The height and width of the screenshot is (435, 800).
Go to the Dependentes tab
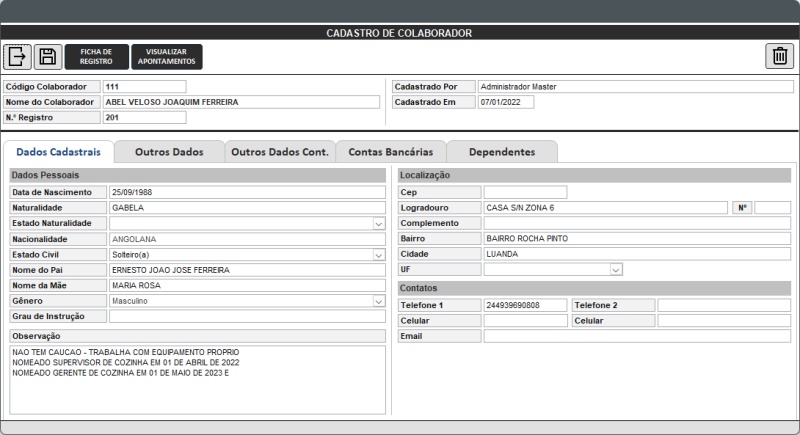pyautogui.click(x=501, y=152)
